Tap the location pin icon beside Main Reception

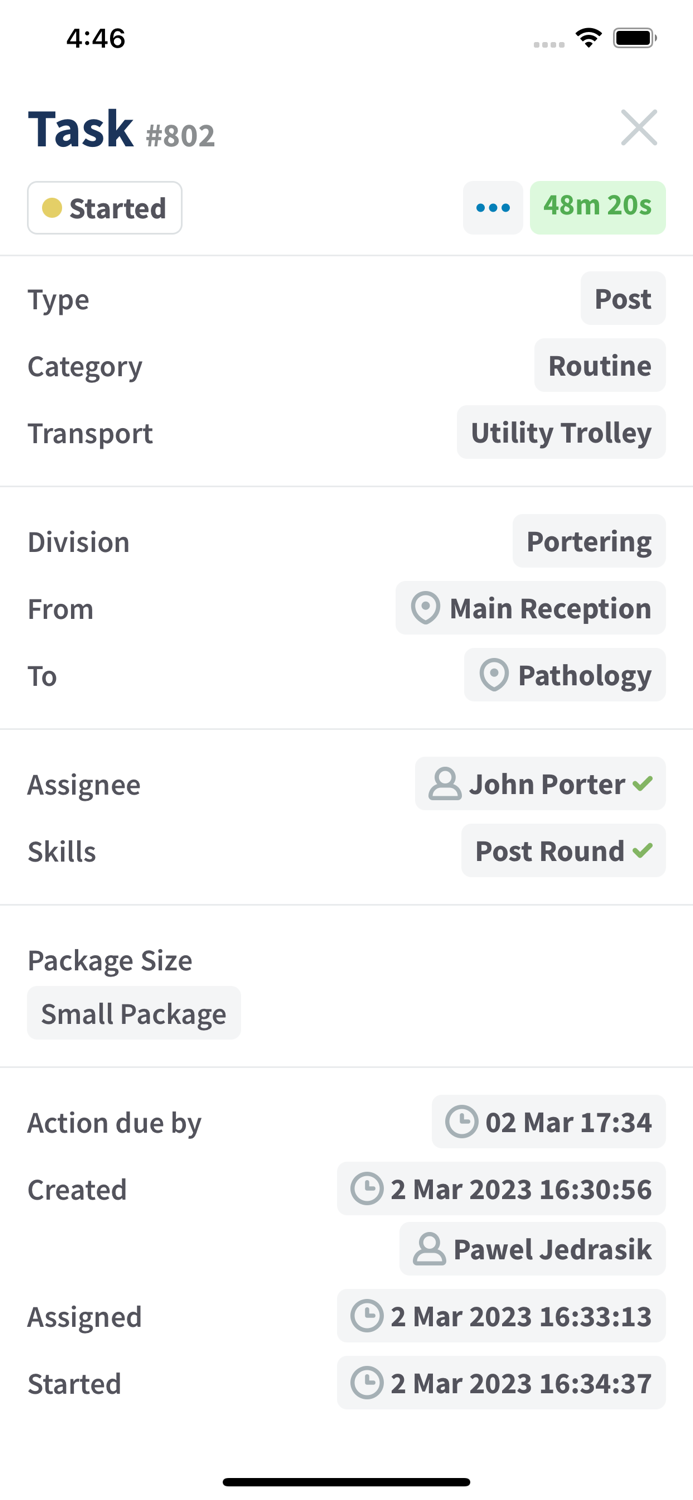pyautogui.click(x=425, y=608)
